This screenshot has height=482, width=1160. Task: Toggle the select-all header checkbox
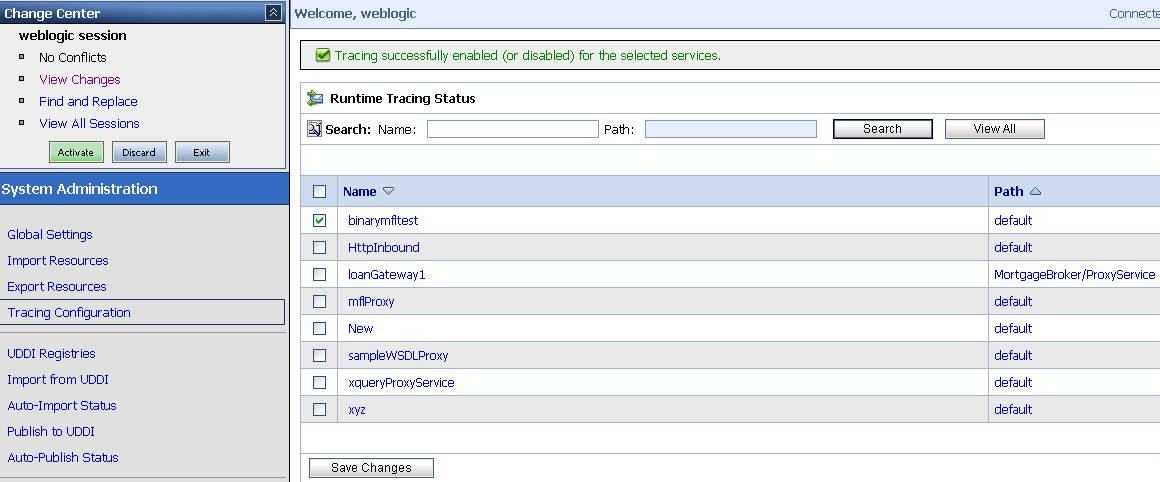tap(320, 191)
